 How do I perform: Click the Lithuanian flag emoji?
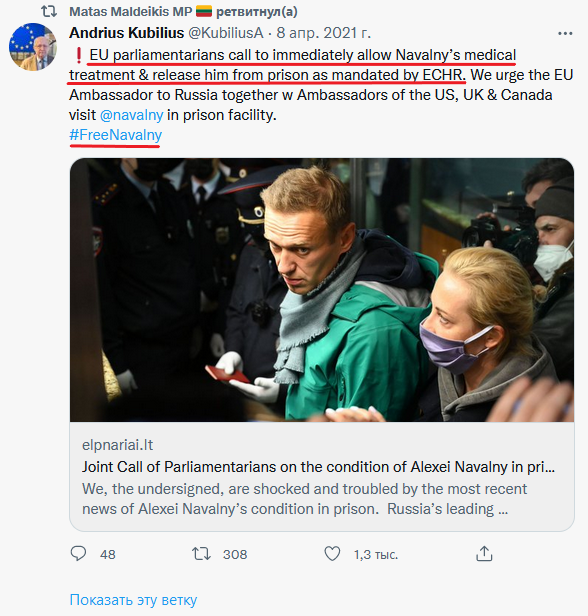[204, 11]
